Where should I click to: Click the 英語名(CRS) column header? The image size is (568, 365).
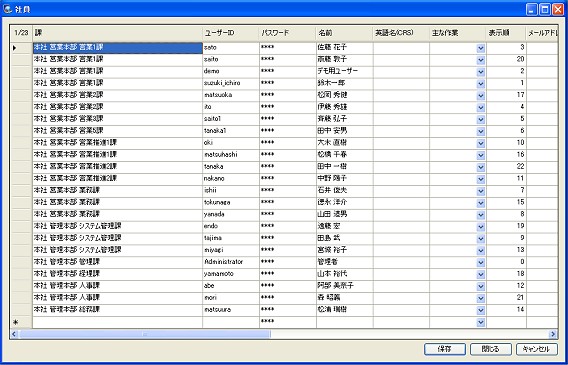pos(401,34)
